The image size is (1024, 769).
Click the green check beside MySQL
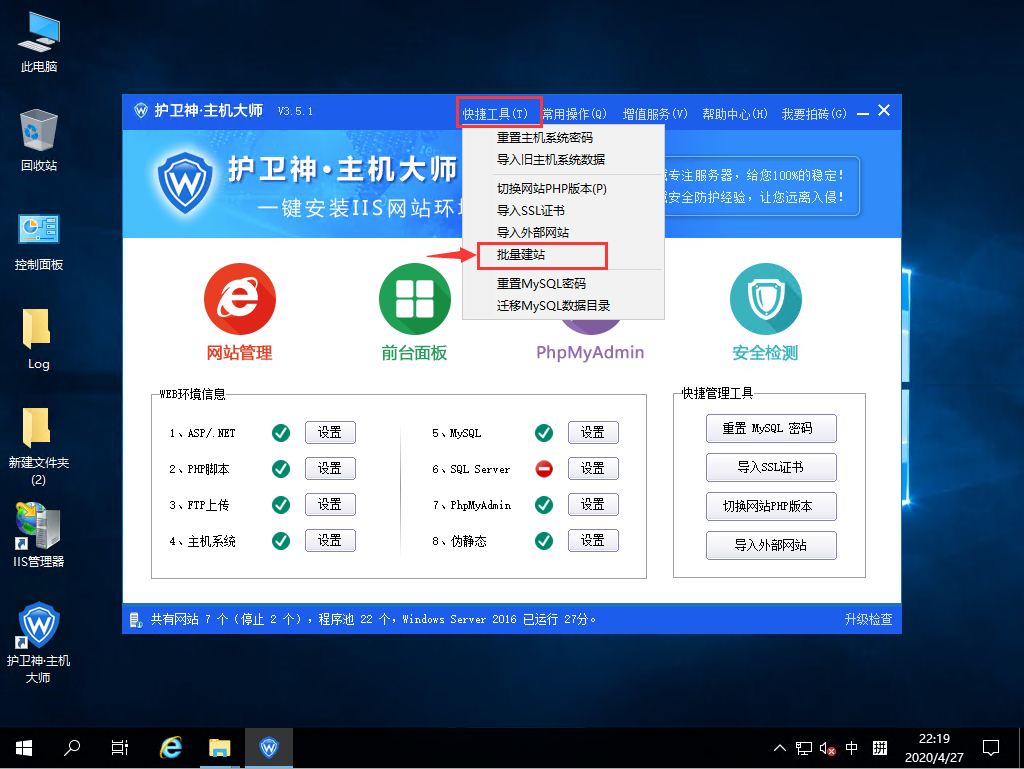pos(544,432)
